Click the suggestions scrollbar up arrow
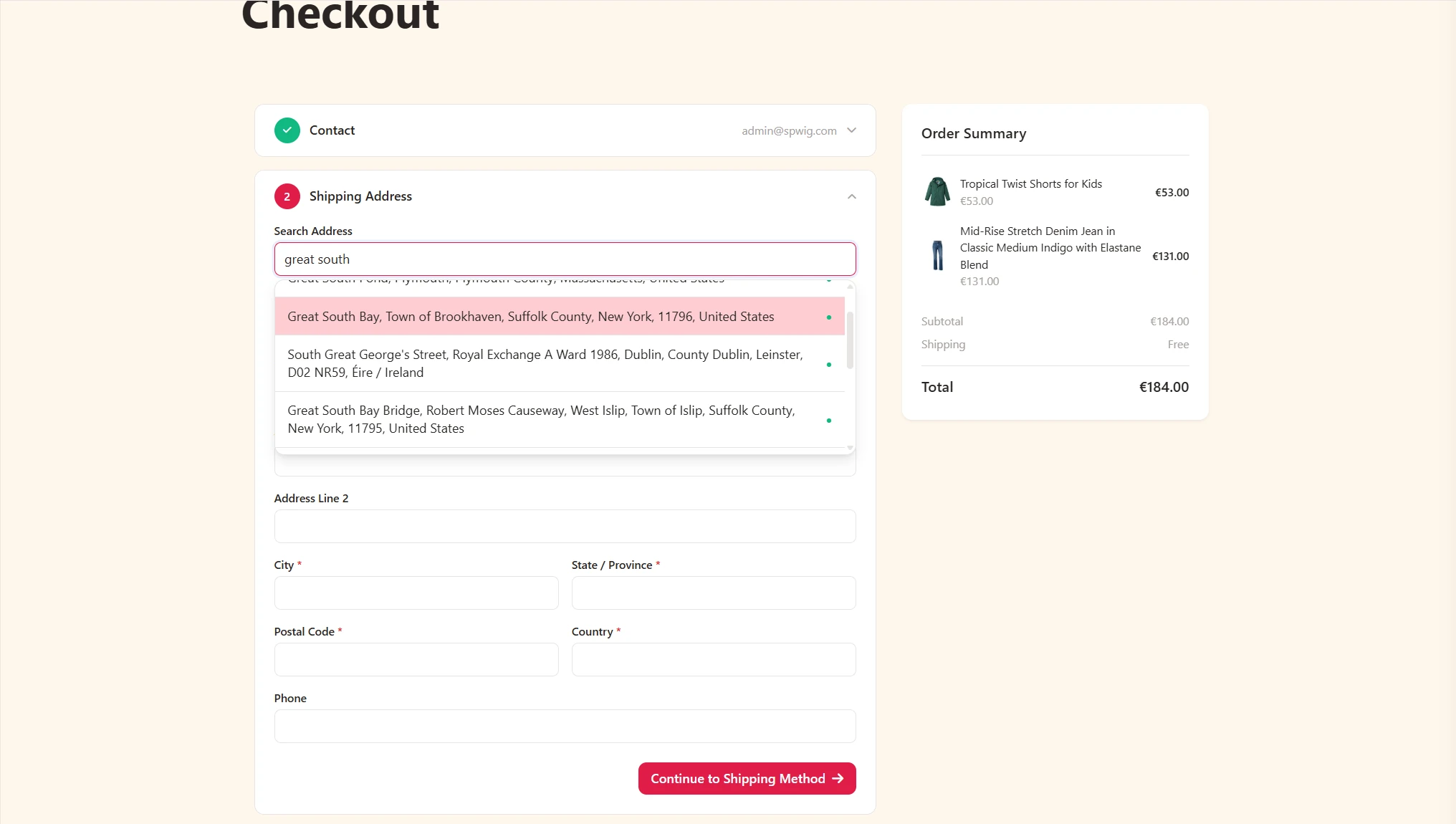This screenshot has width=1456, height=824. pyautogui.click(x=850, y=287)
